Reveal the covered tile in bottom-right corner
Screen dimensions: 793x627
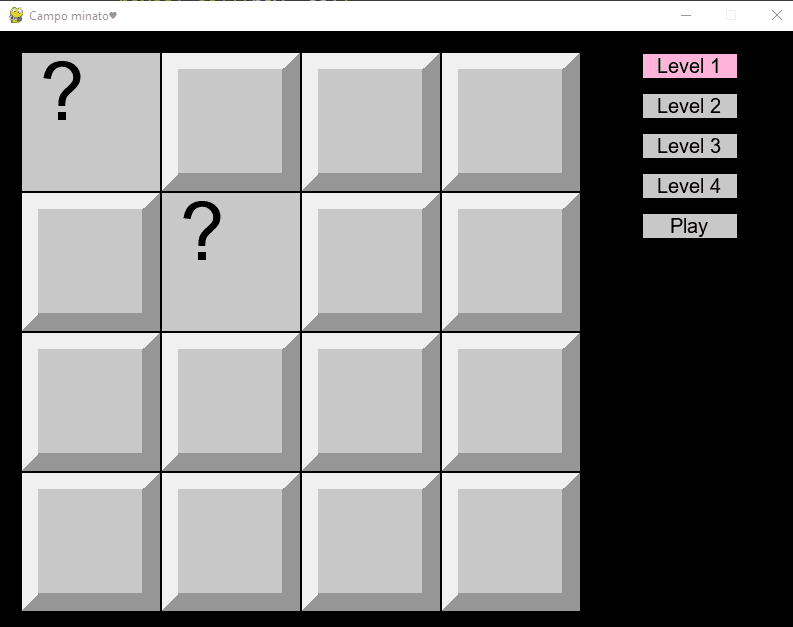click(x=511, y=542)
